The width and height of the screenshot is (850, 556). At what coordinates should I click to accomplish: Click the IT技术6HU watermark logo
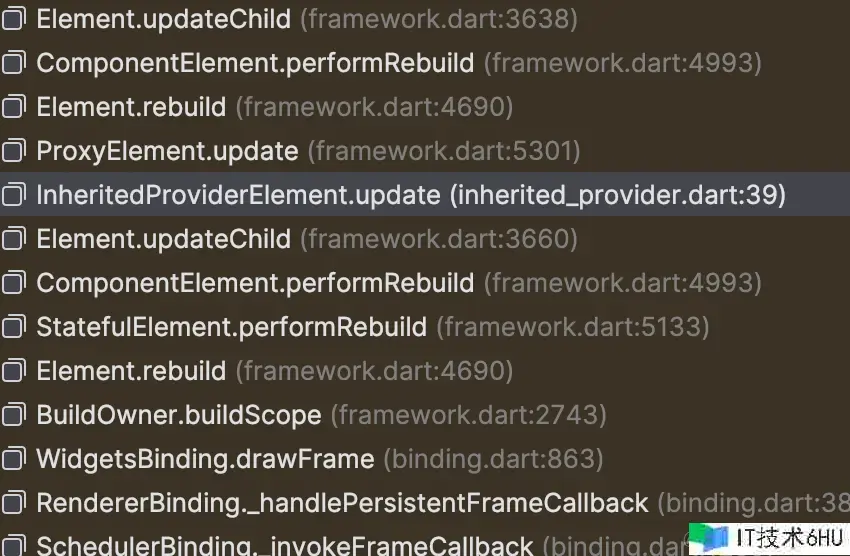point(772,536)
